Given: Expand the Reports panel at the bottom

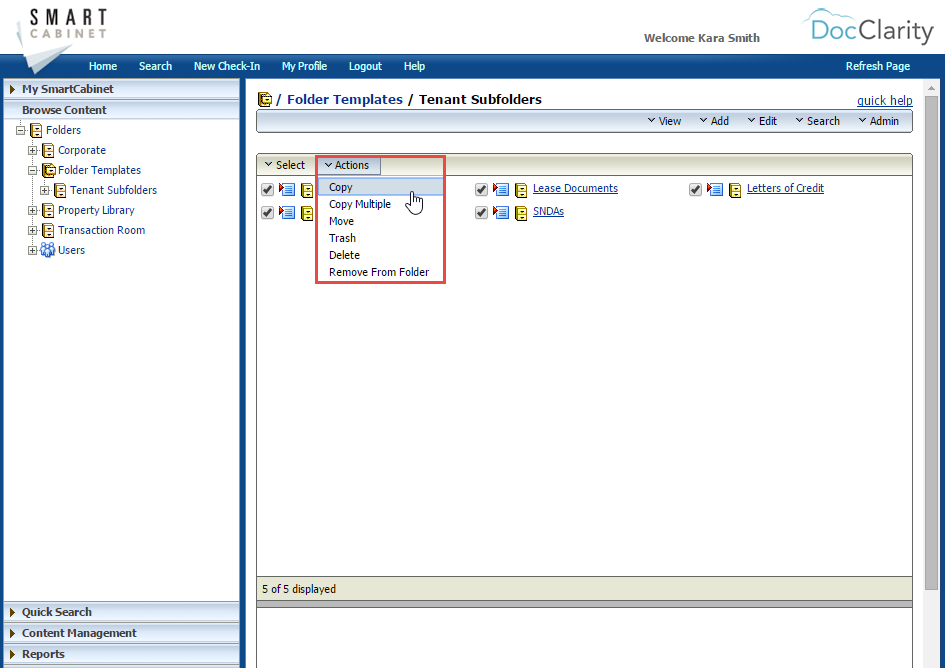Looking at the screenshot, I should [43, 654].
